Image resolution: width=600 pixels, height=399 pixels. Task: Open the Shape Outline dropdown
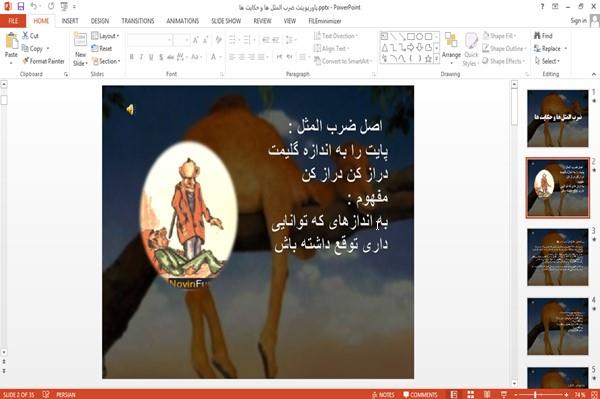[504, 48]
